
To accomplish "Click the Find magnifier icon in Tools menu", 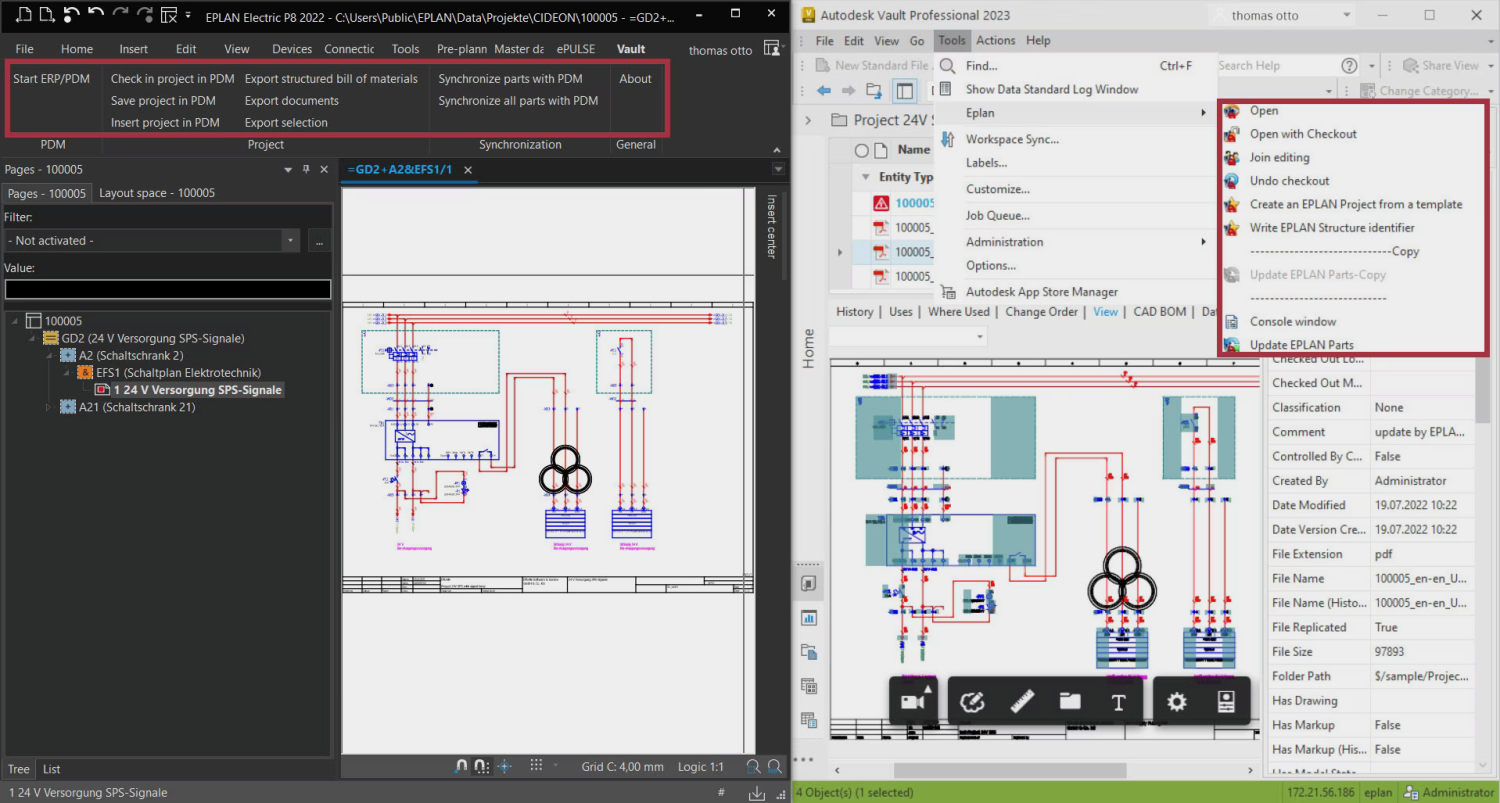I will point(948,66).
